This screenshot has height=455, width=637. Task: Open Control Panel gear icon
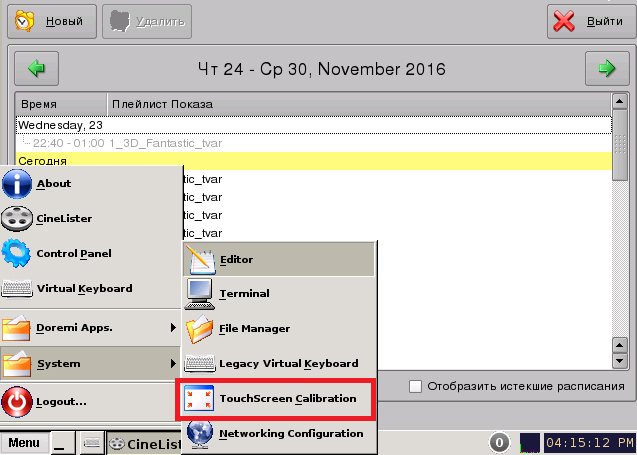pyautogui.click(x=16, y=253)
